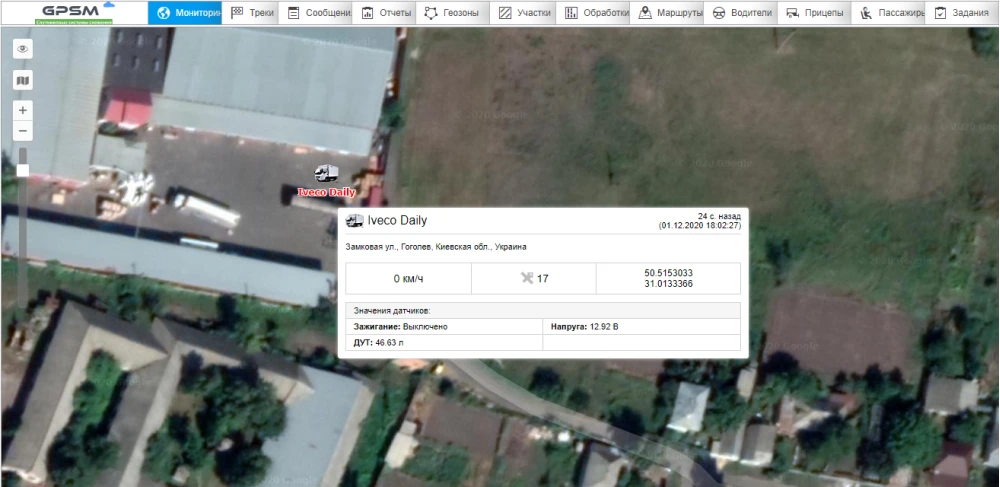Click the map pin icon of Маршруты
The image size is (1000, 487).
(645, 13)
